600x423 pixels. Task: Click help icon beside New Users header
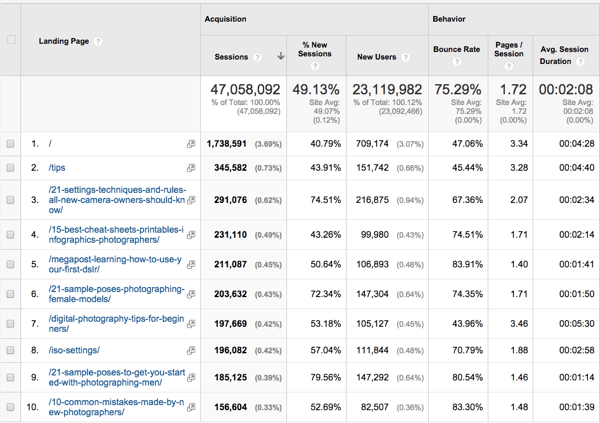[405, 57]
